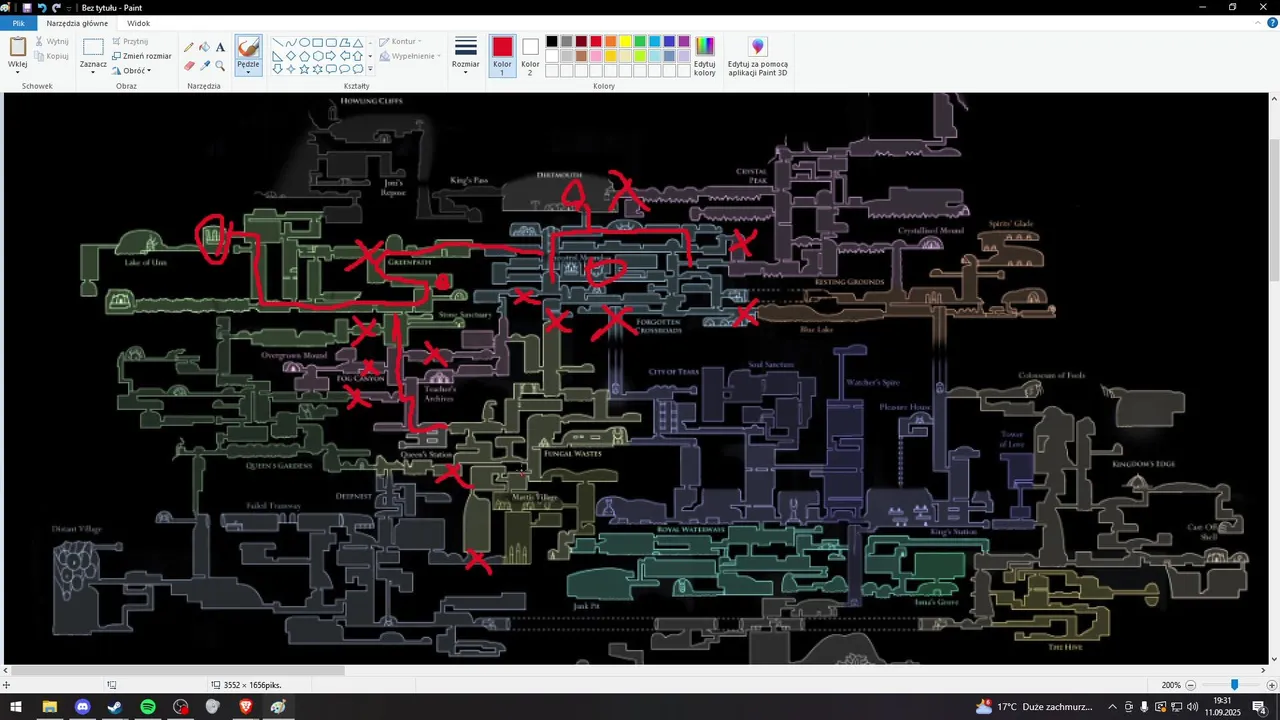Choose the straight line shape
This screenshot has height=720, width=1280.
pyautogui.click(x=278, y=43)
